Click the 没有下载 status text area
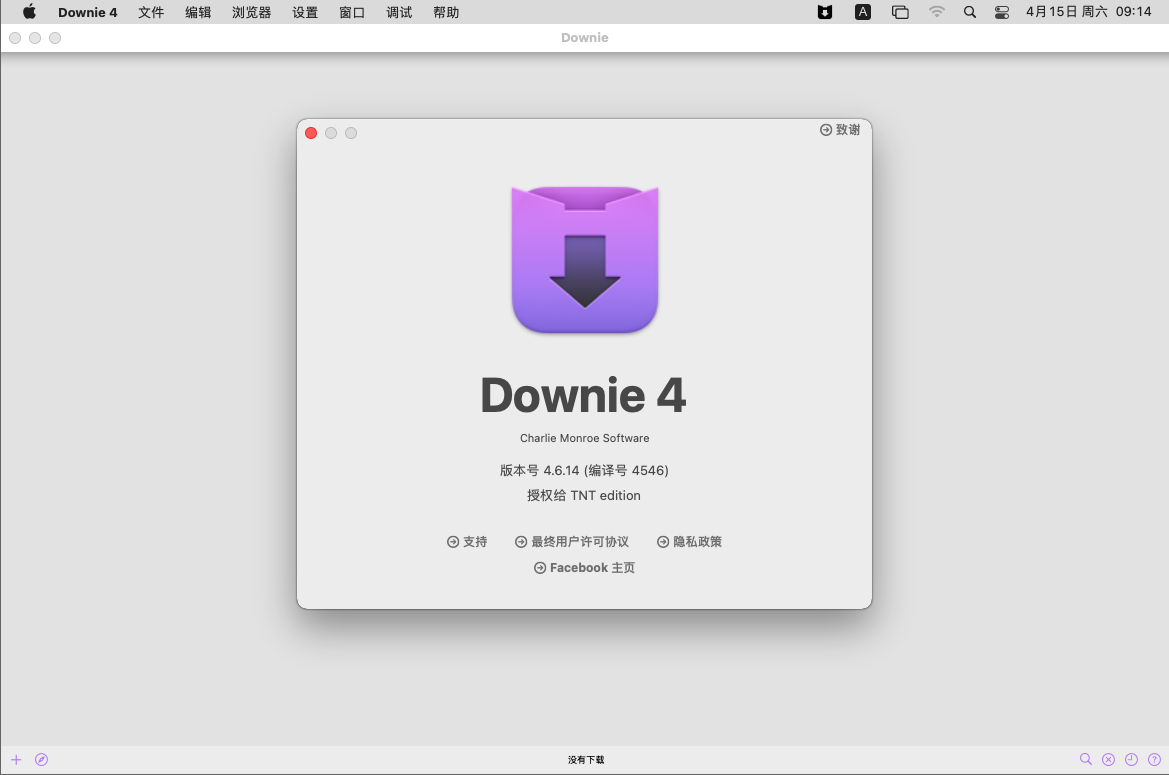This screenshot has width=1169, height=775. tap(584, 760)
